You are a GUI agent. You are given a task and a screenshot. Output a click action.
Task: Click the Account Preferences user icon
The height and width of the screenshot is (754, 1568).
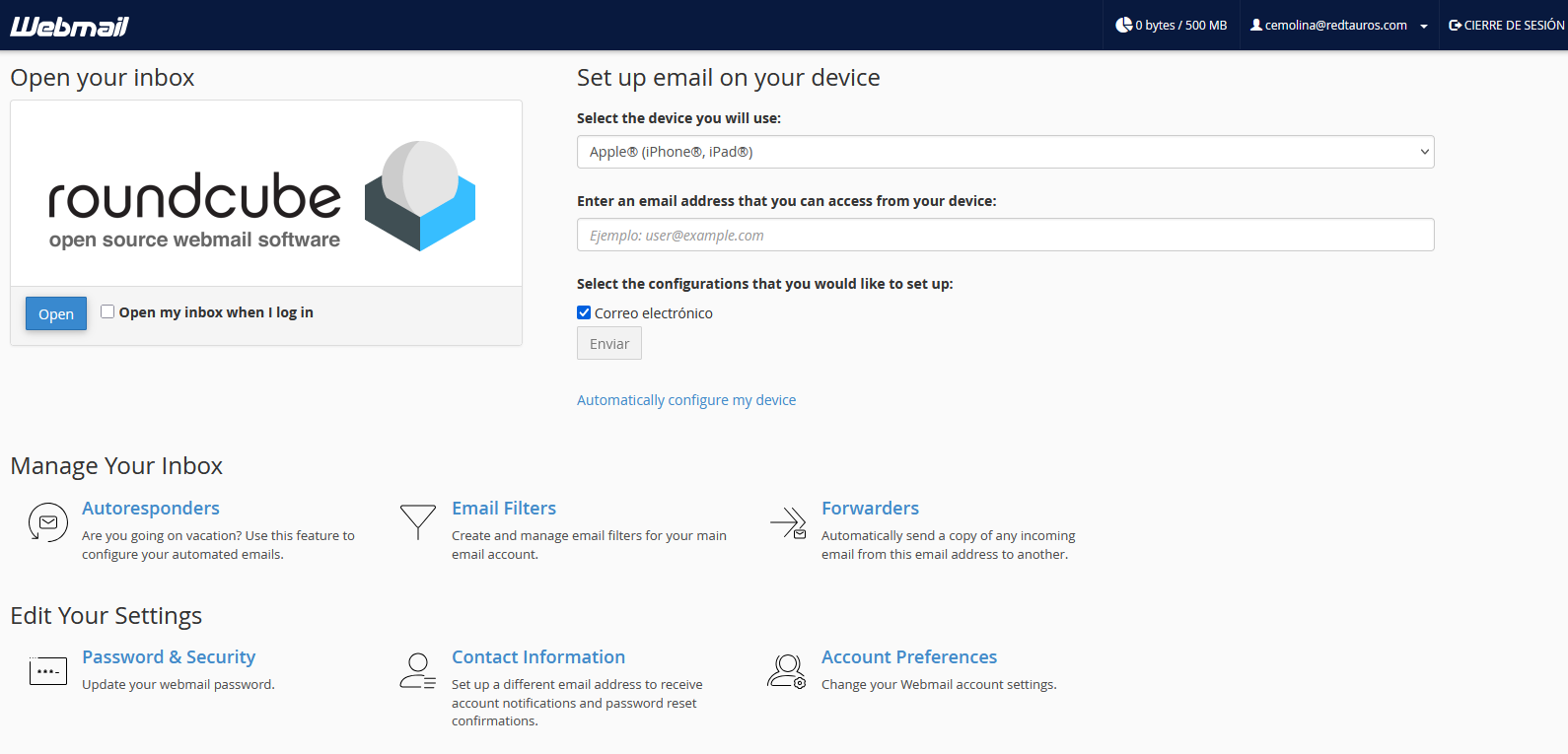[787, 671]
